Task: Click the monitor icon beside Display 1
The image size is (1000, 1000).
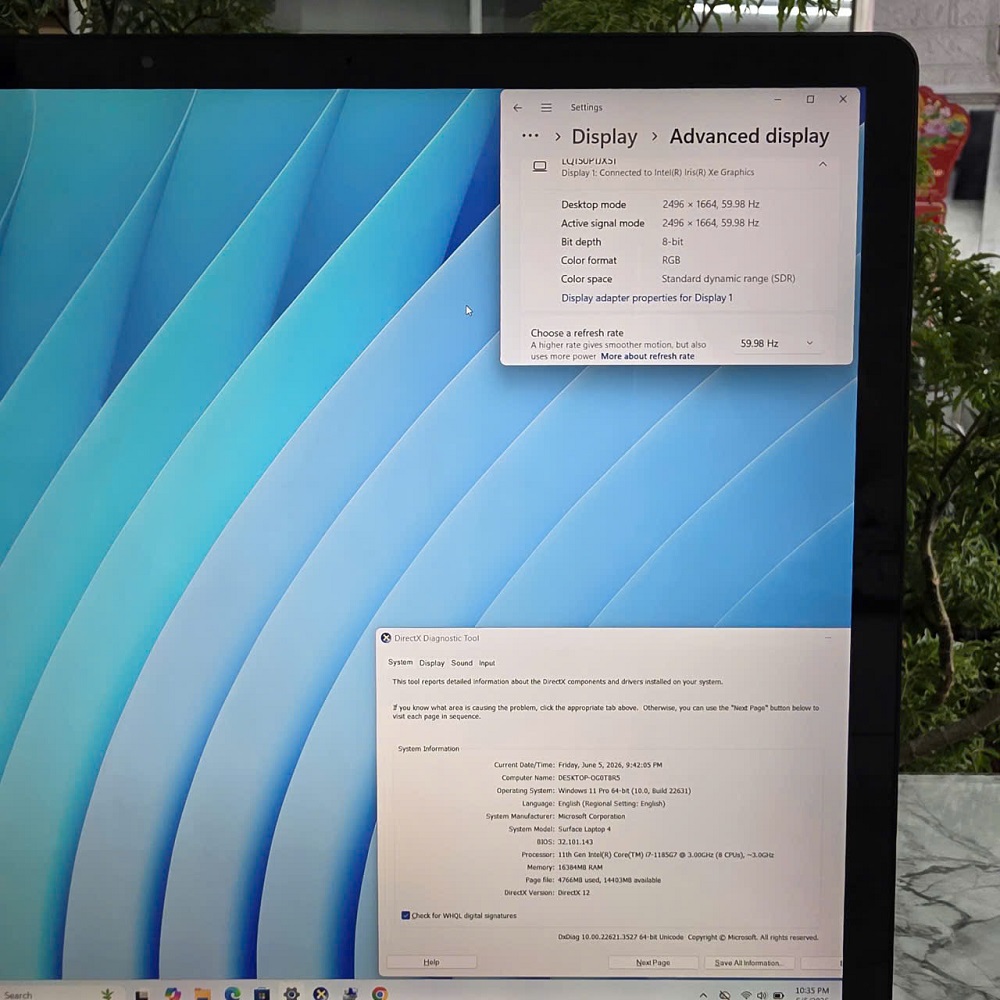Action: pos(540,166)
